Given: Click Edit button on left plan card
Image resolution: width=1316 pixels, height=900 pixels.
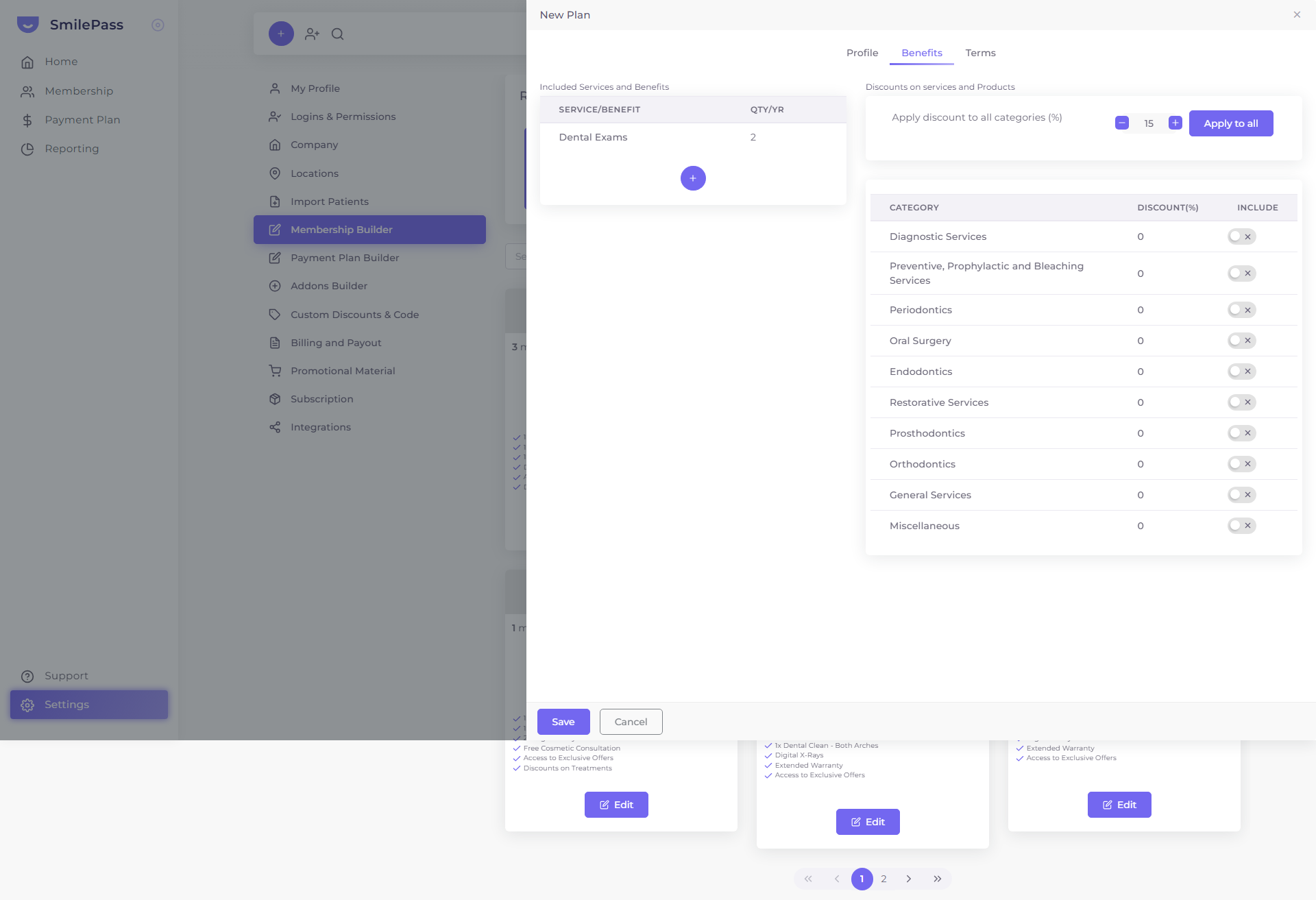Looking at the screenshot, I should pos(616,805).
